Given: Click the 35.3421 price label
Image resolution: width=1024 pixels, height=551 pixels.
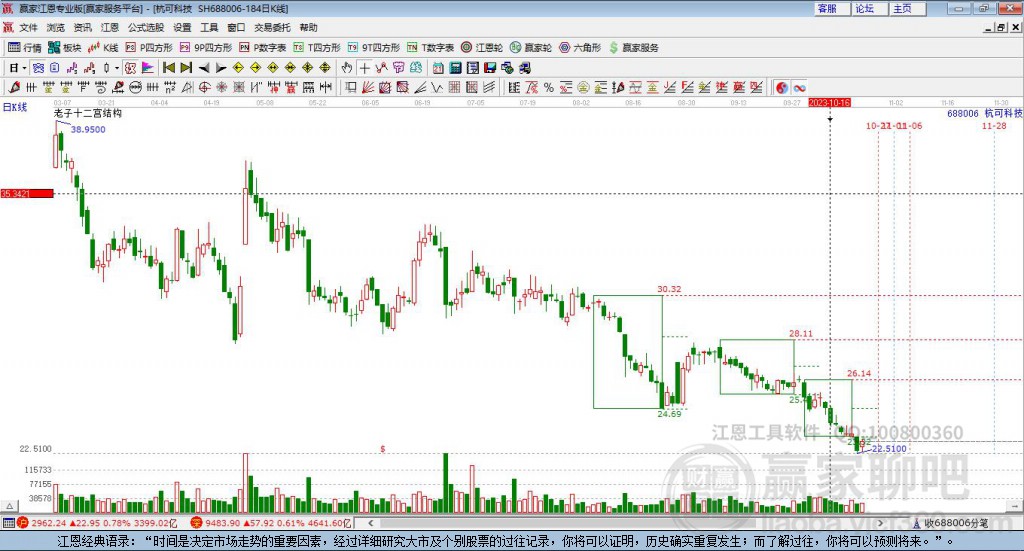Looking at the screenshot, I should click(x=27, y=194).
